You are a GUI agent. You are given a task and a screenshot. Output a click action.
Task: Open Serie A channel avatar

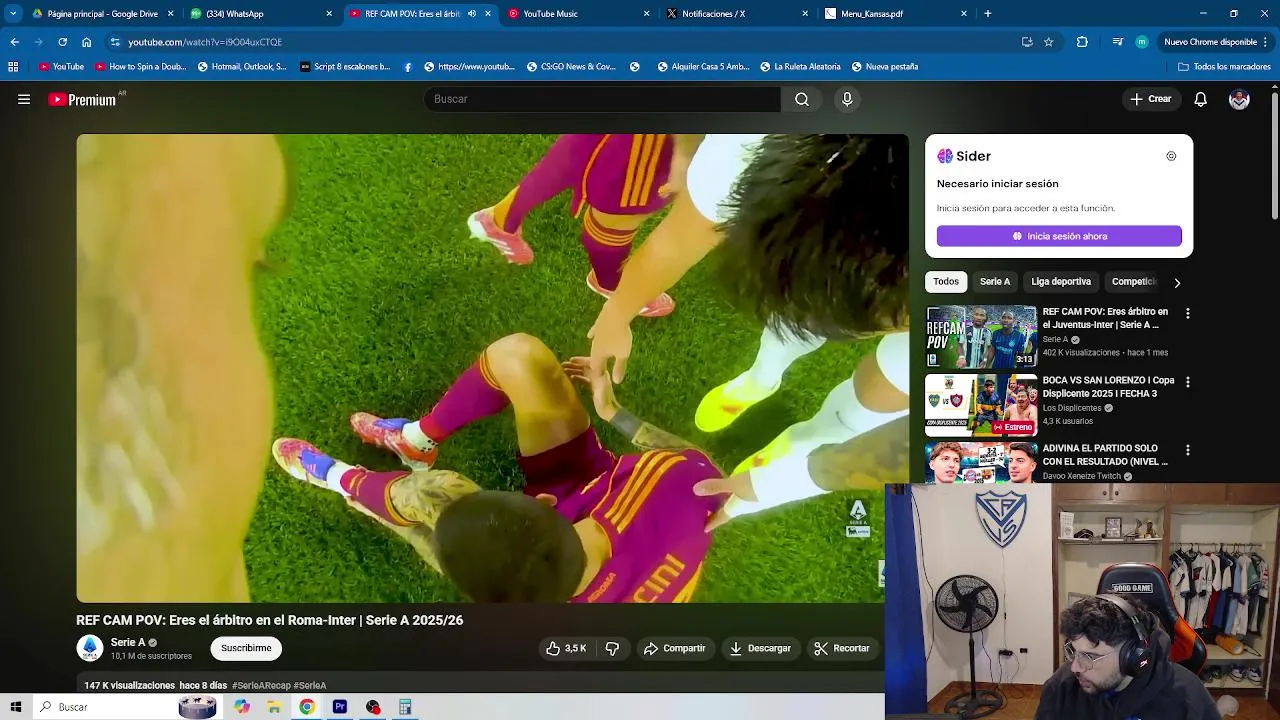(89, 648)
